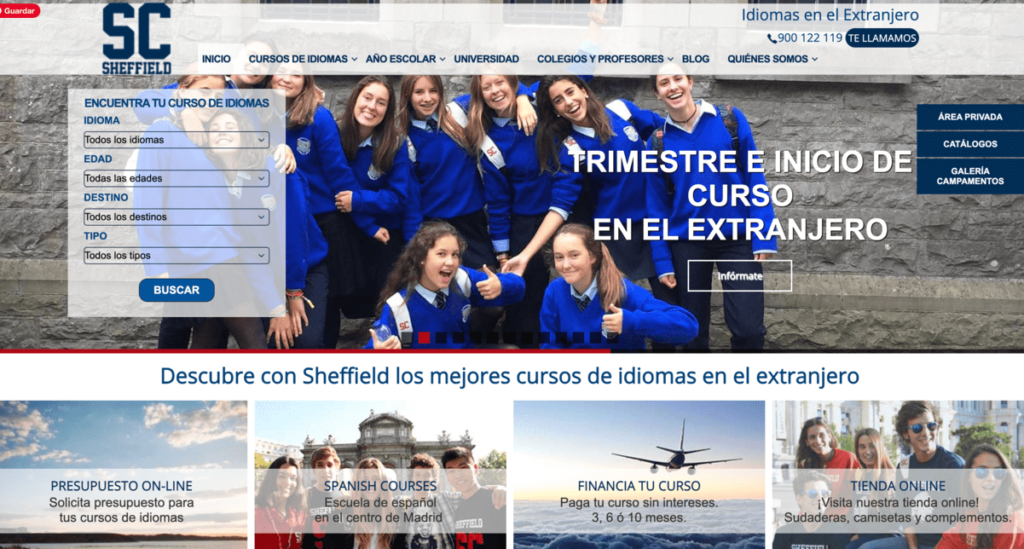1024x549 pixels.
Task: Open ÁREA PRIVADA side tab
Action: [970, 117]
